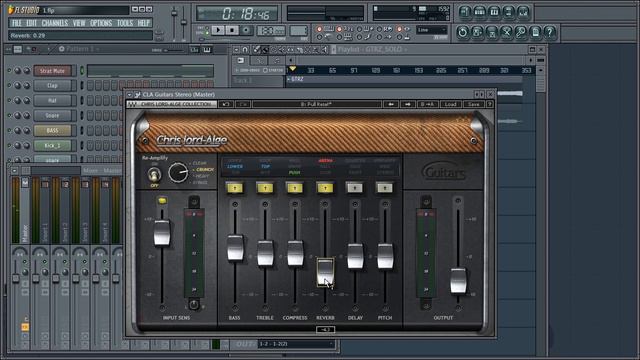Click the Strat Mute channel button
Image resolution: width=640 pixels, height=360 pixels.
(53, 71)
